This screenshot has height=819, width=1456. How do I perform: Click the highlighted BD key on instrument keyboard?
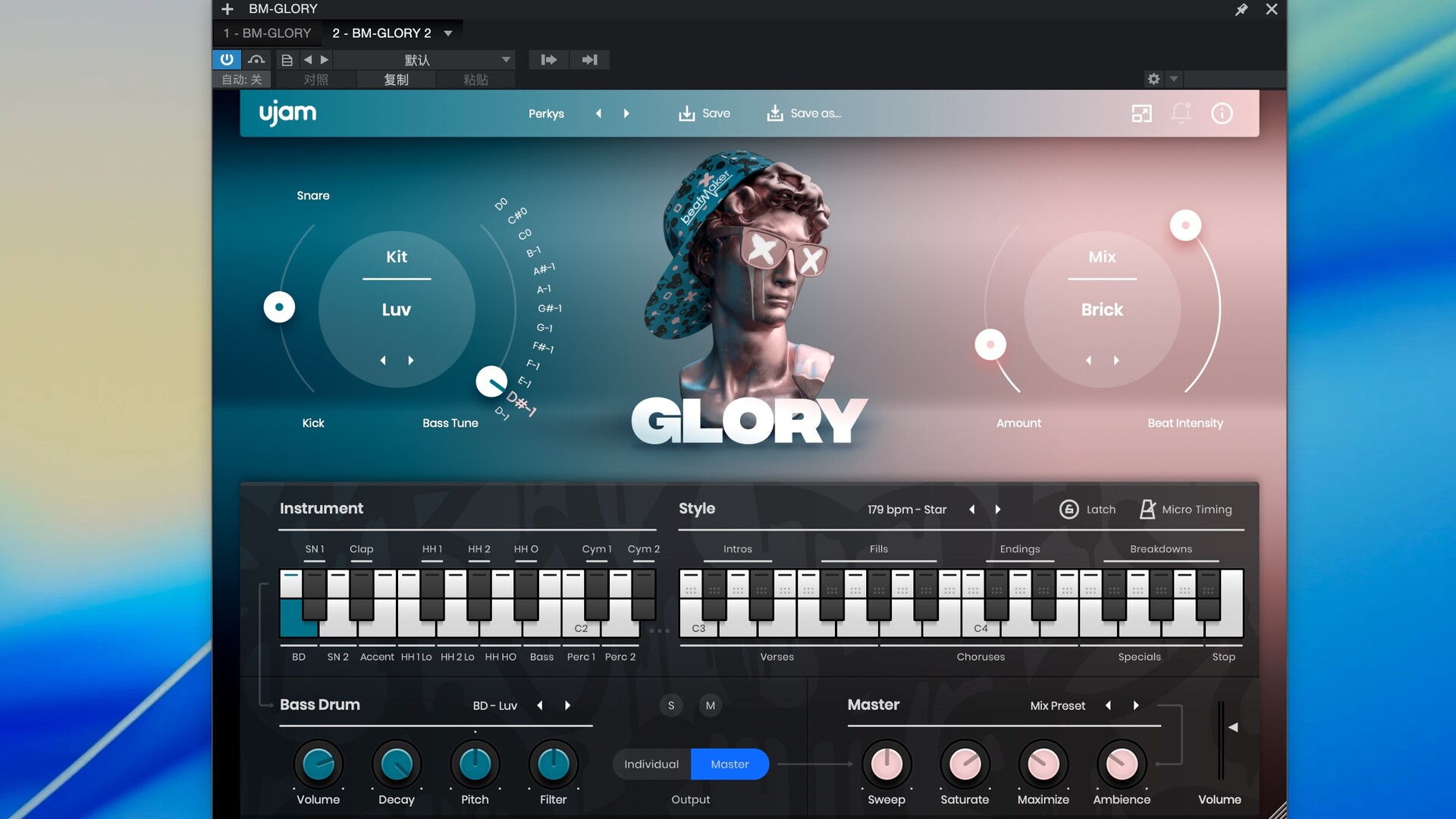tap(298, 618)
